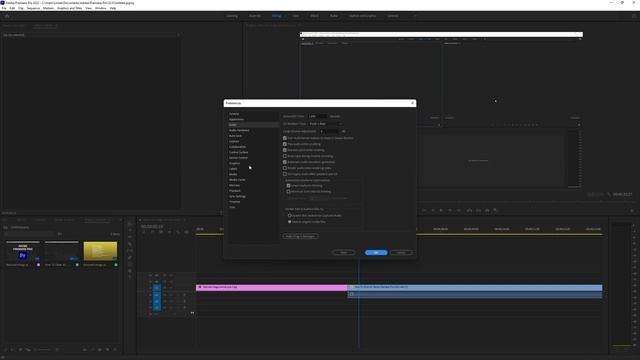Click Automate to Sequence icon
The height and width of the screenshot is (360, 640).
pyautogui.click(x=84, y=350)
